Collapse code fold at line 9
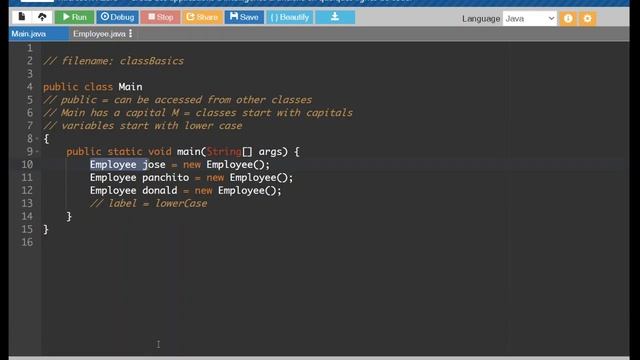 click(x=37, y=152)
